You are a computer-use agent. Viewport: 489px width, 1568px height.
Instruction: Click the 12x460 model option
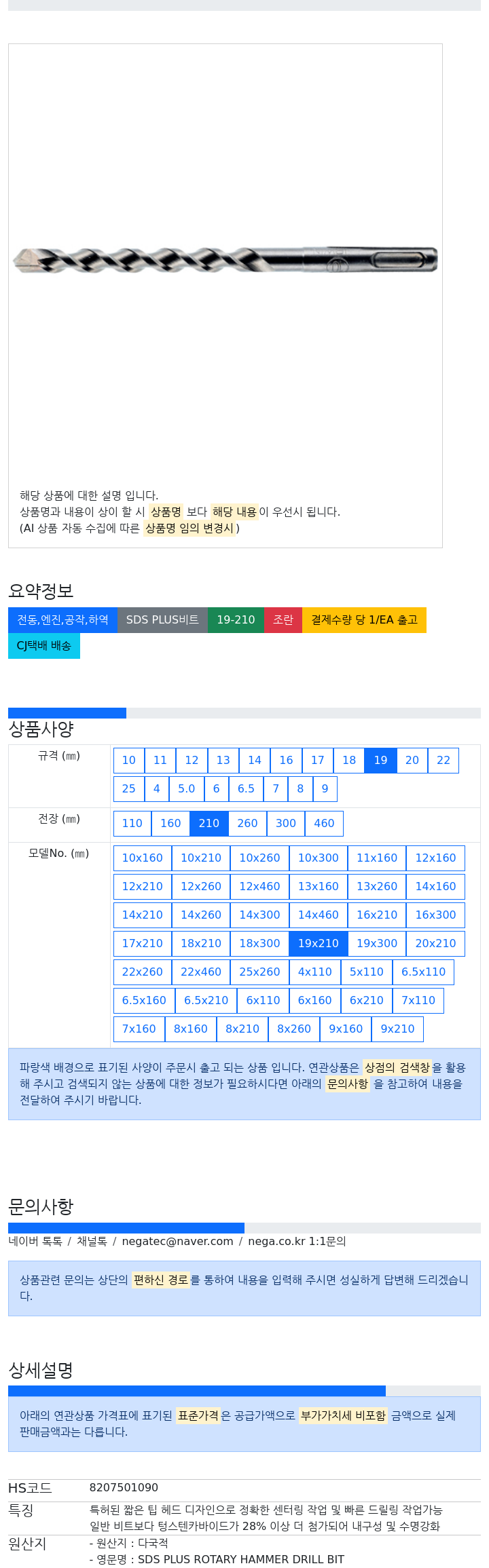[259, 887]
